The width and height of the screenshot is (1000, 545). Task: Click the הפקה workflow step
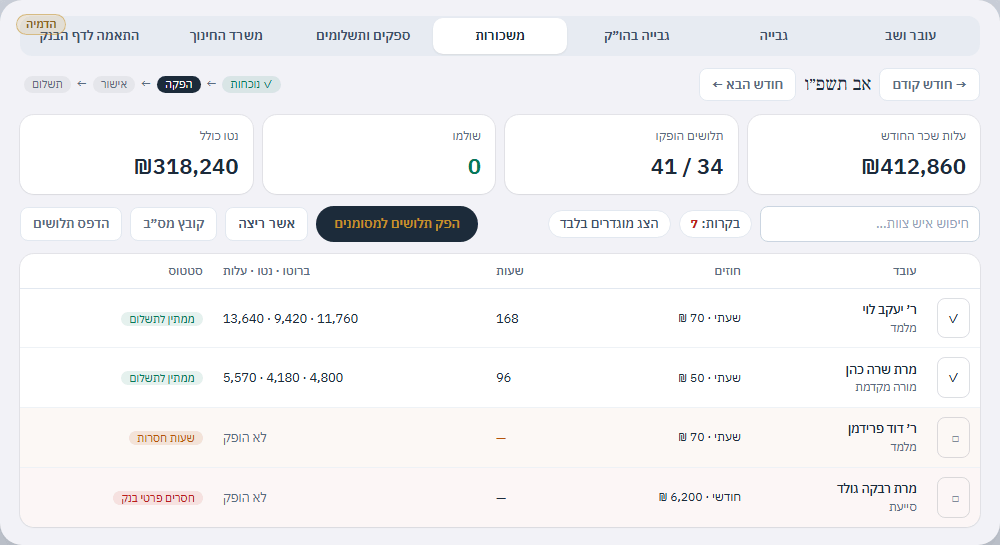pyautogui.click(x=179, y=84)
